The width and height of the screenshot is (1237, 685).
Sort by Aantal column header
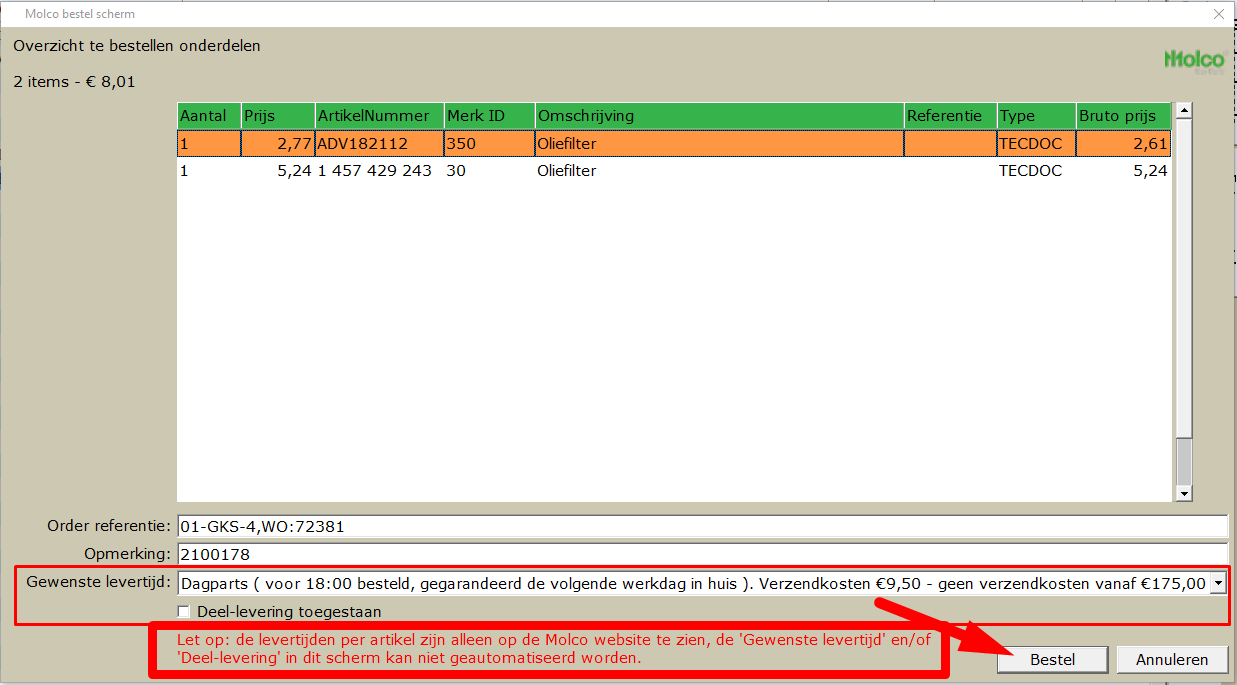pyautogui.click(x=209, y=116)
